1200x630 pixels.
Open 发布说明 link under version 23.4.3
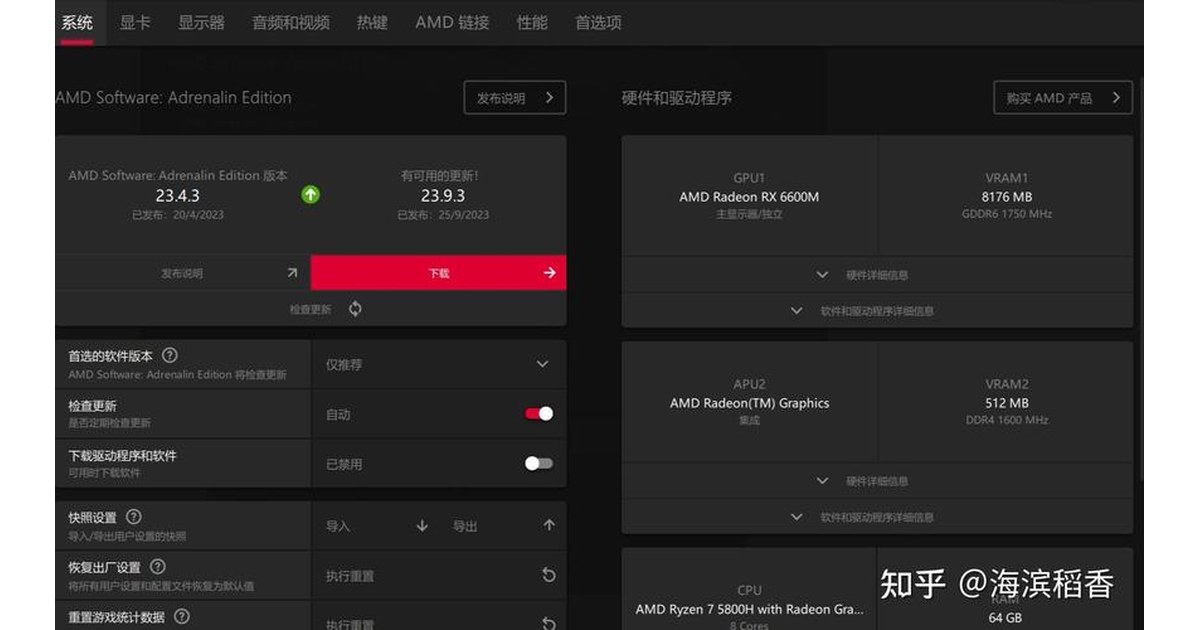(182, 273)
